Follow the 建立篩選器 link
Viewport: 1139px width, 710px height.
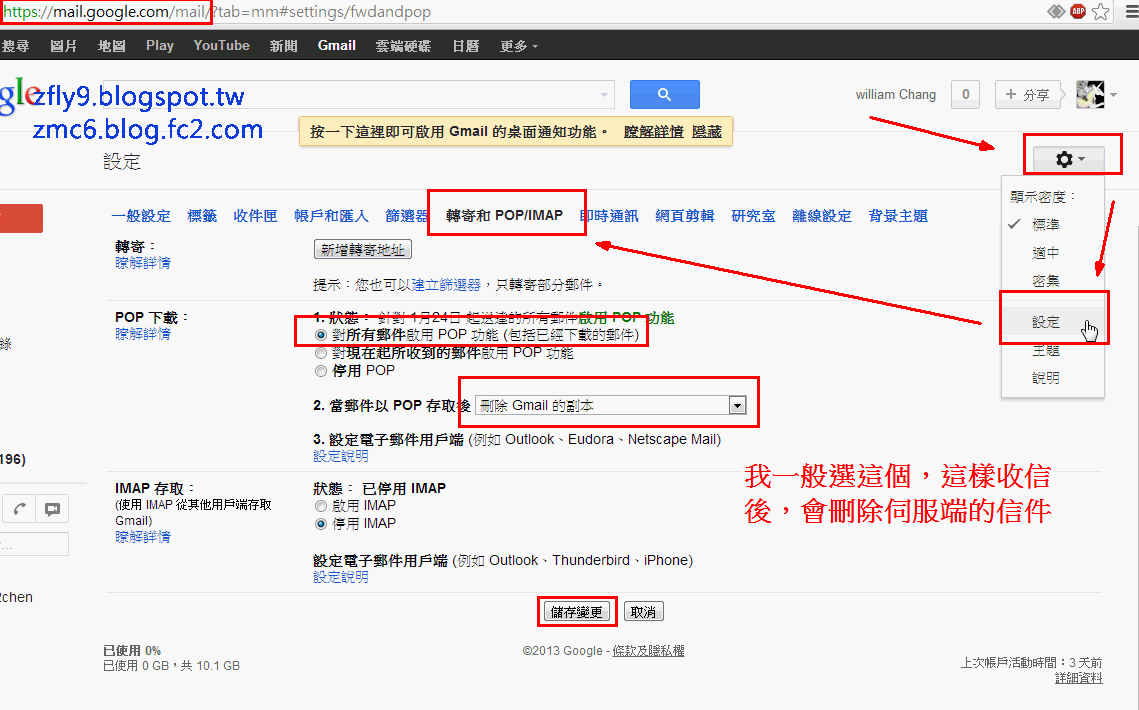point(446,285)
